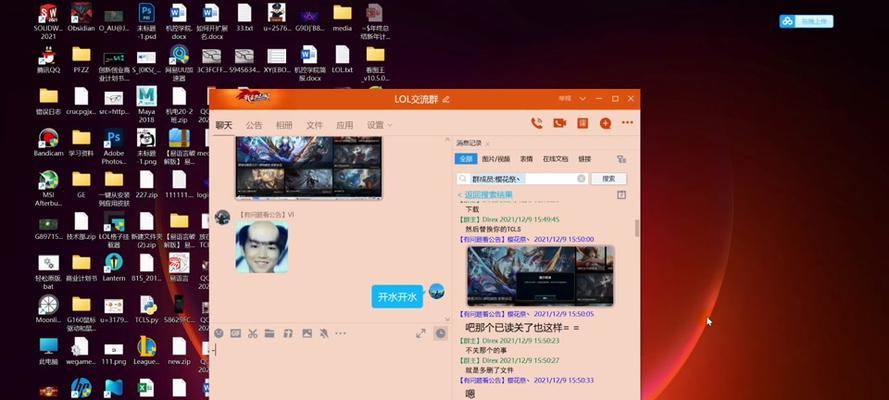Viewport: 889px width, 400px height.
Task: Click message 吧那个已读关了也这样
Action: pyautogui.click(x=522, y=327)
